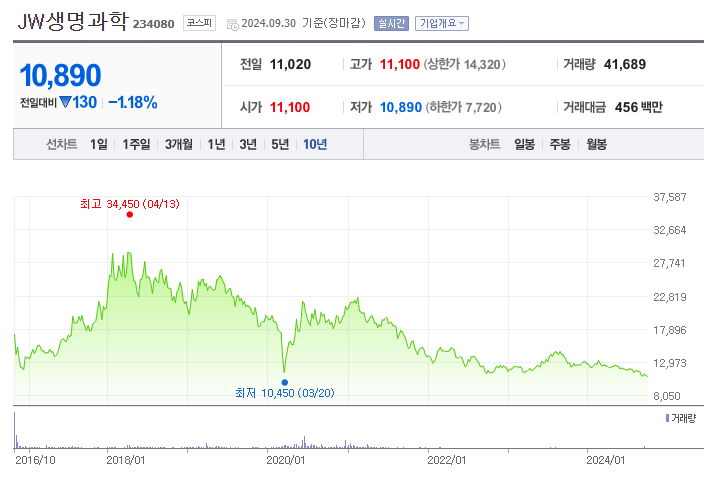This screenshot has height=478, width=704.
Task: Open the 기업개요 dropdown
Action: tap(442, 23)
